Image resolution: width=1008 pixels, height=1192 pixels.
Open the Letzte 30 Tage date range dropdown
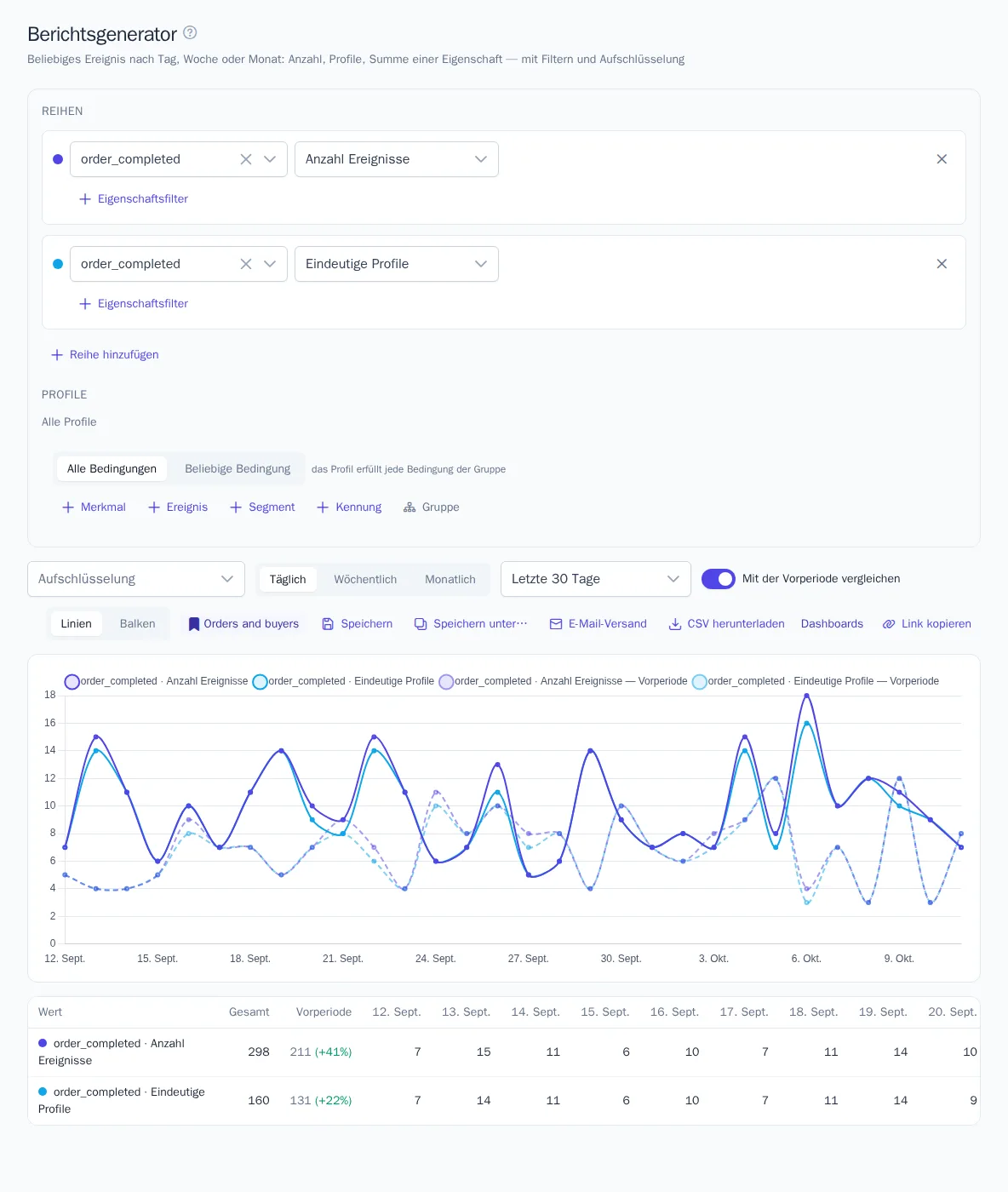pos(596,579)
